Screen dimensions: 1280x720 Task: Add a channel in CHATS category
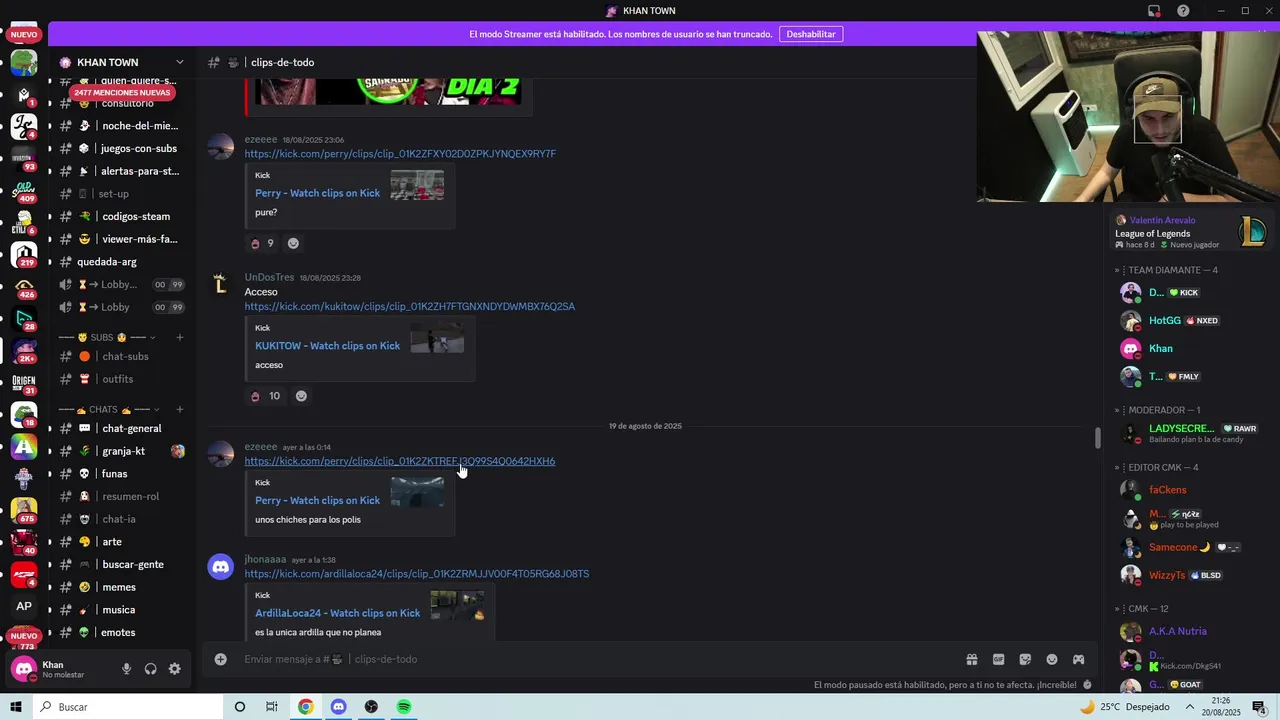[180, 409]
